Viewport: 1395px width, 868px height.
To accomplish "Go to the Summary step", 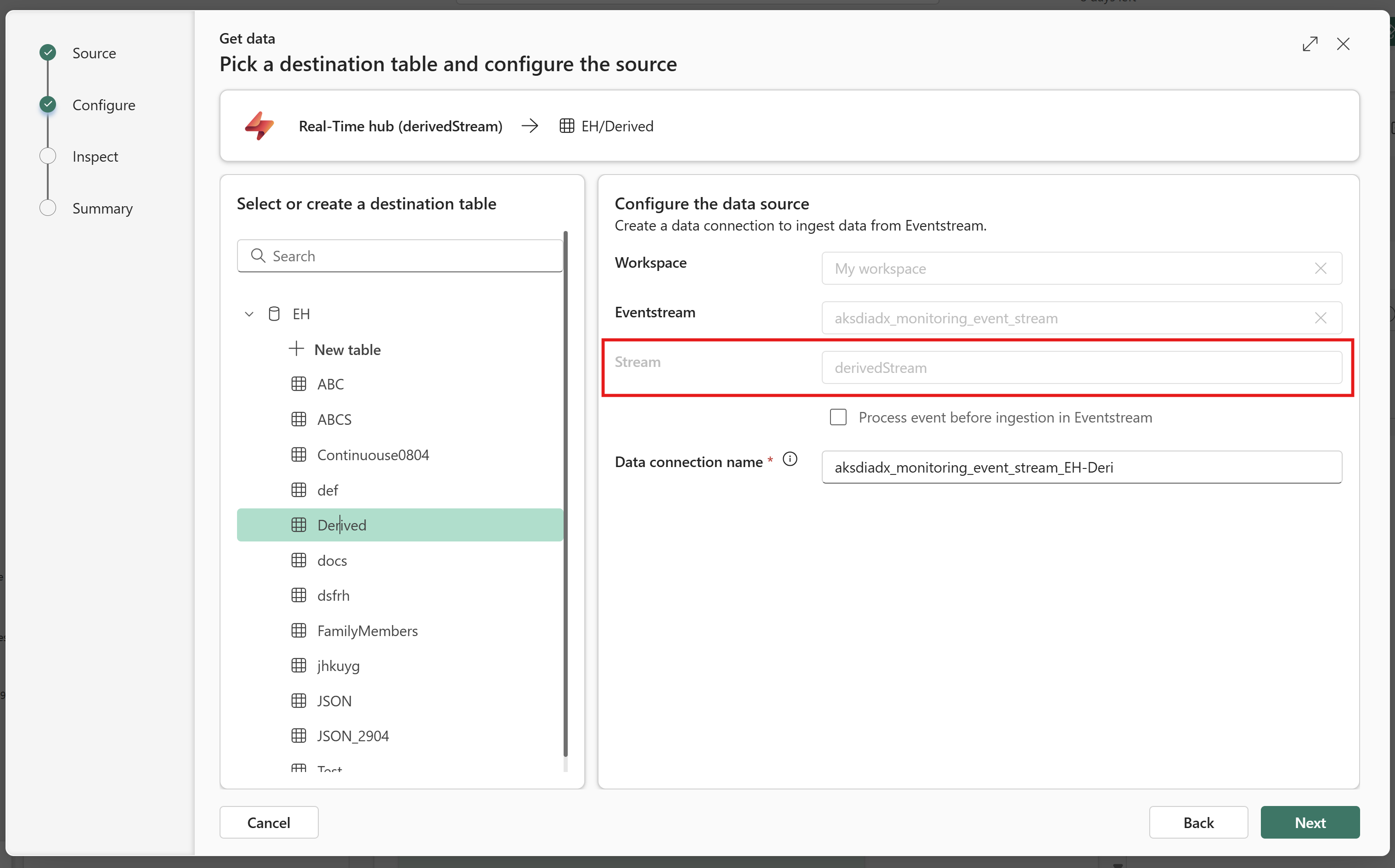I will point(102,209).
